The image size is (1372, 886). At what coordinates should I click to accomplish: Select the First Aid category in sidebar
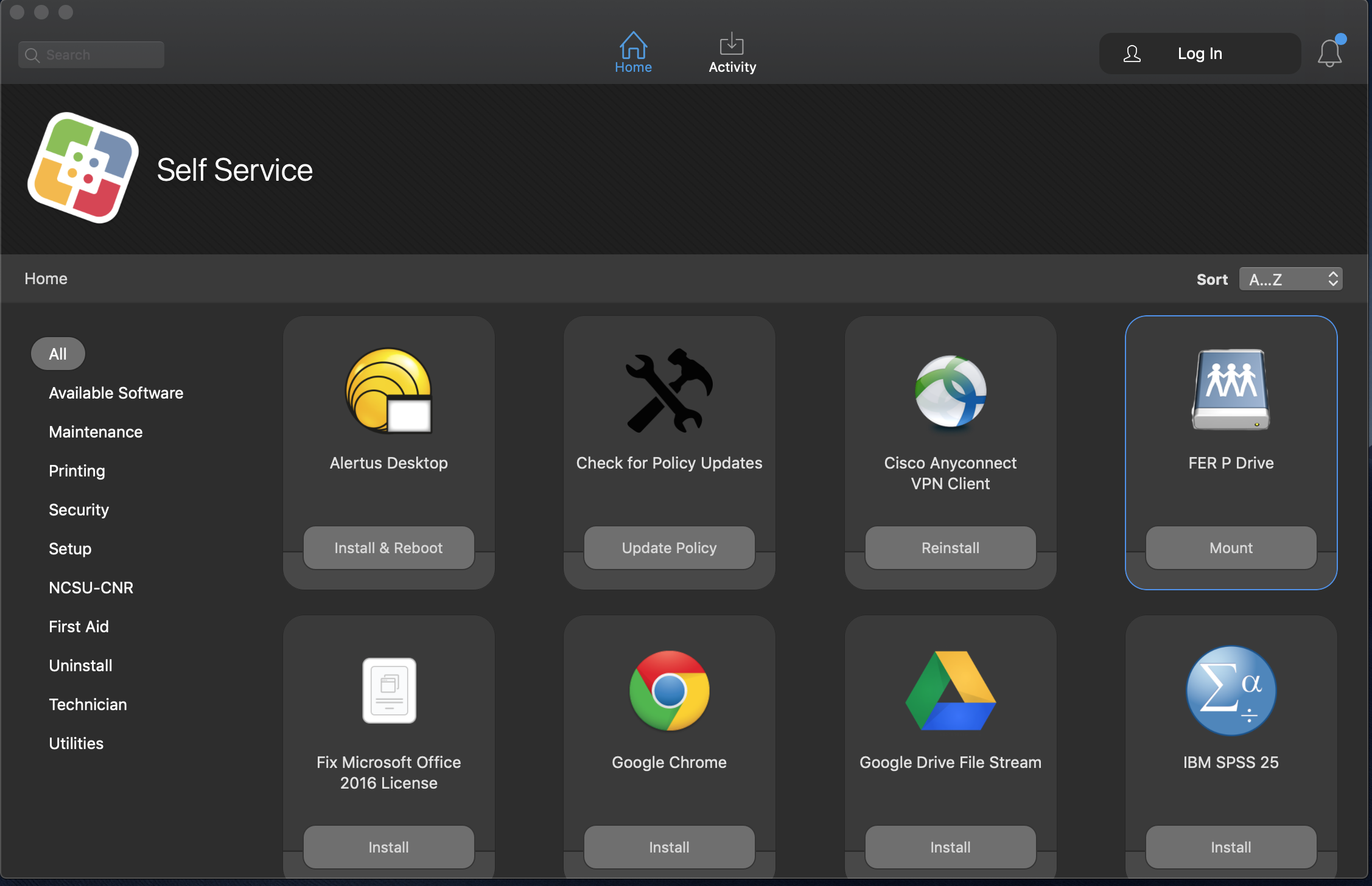pyautogui.click(x=78, y=626)
